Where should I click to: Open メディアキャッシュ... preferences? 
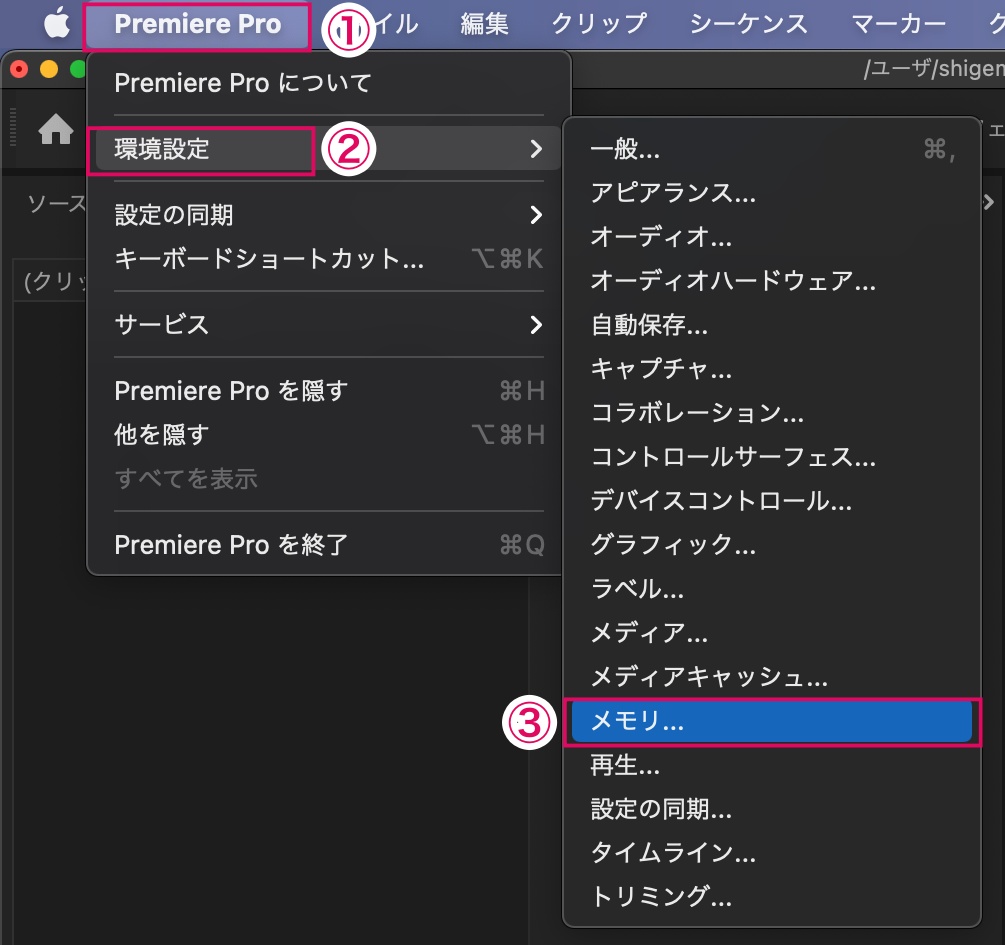772,677
